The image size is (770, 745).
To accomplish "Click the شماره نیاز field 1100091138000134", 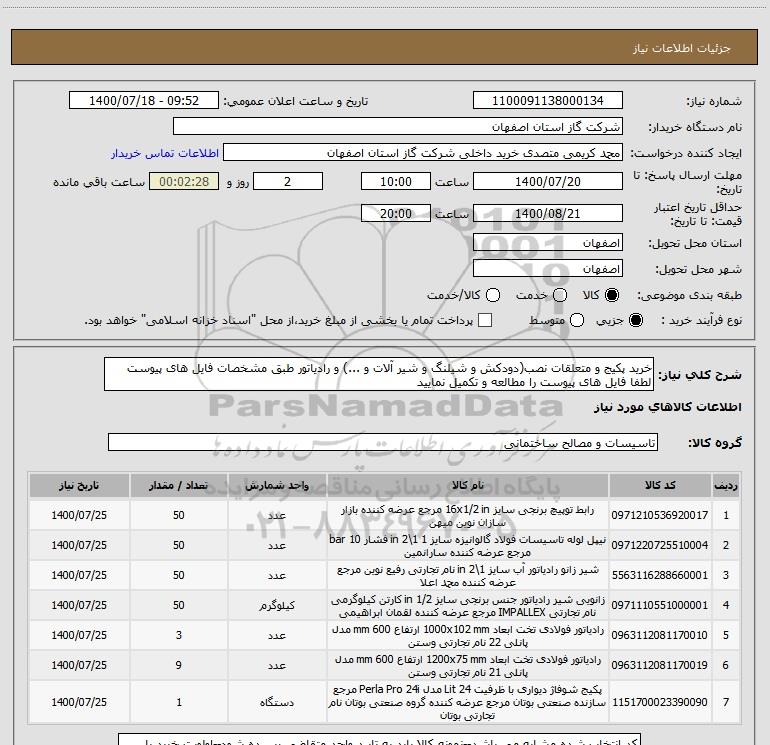I will [x=548, y=100].
